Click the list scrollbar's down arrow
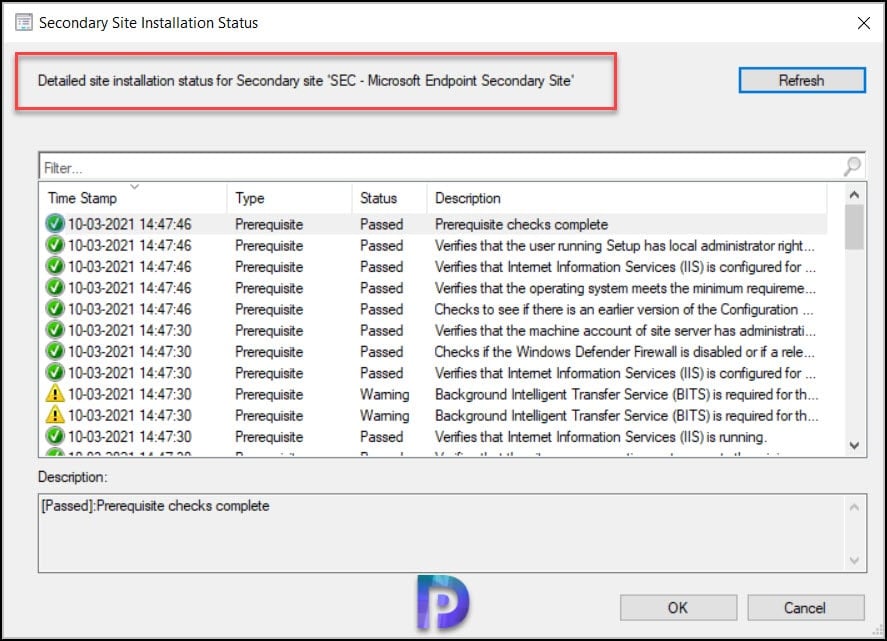This screenshot has height=641, width=887. [854, 446]
